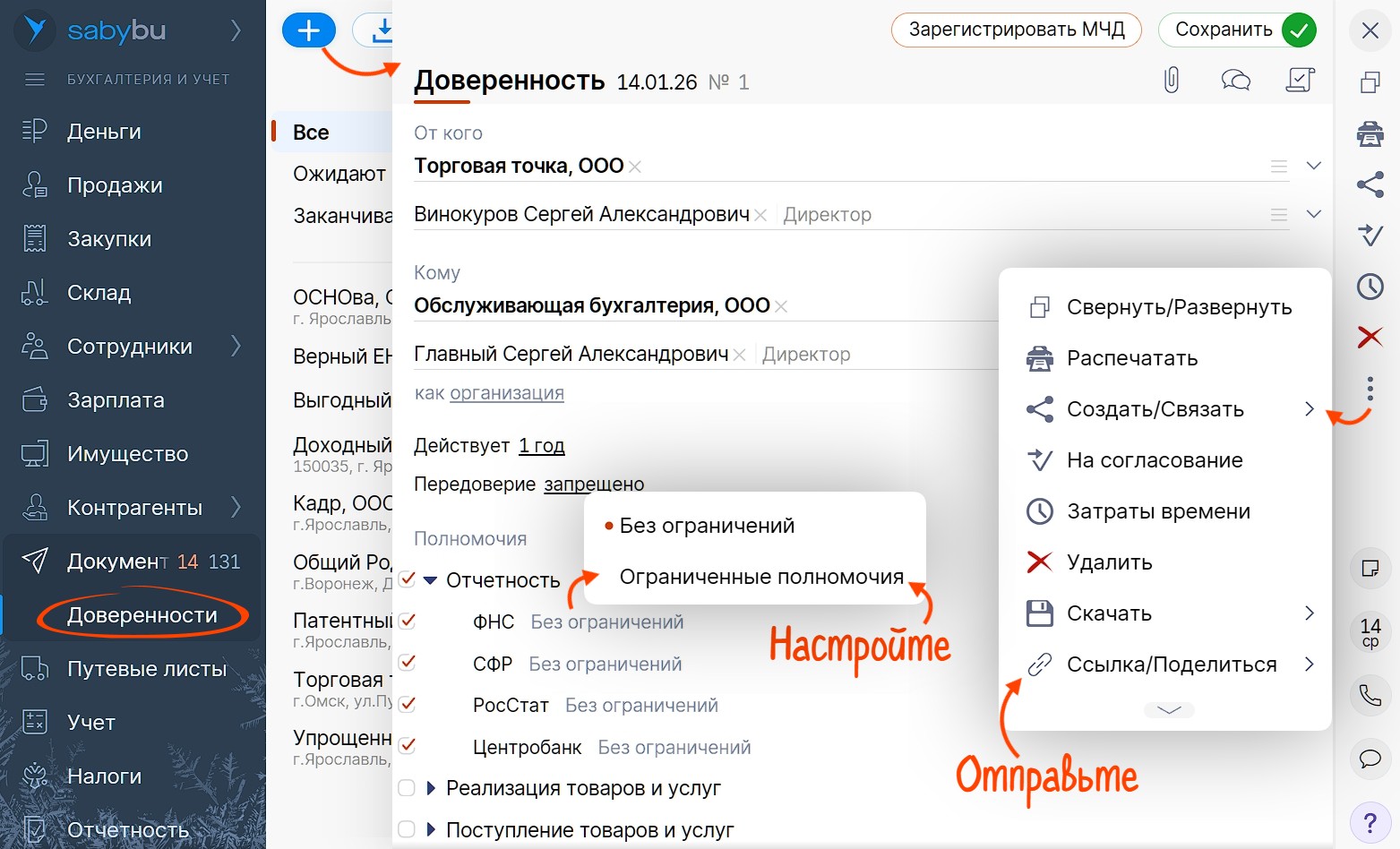The height and width of the screenshot is (849, 1400).
Task: Collapse the Отчетность permissions group
Action: 431,580
